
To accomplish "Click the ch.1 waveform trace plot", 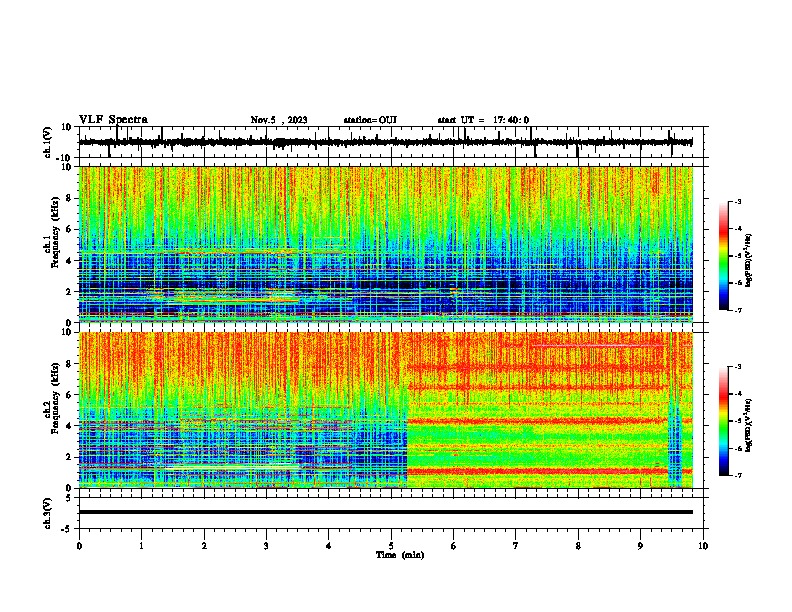I will pyautogui.click(x=386, y=142).
